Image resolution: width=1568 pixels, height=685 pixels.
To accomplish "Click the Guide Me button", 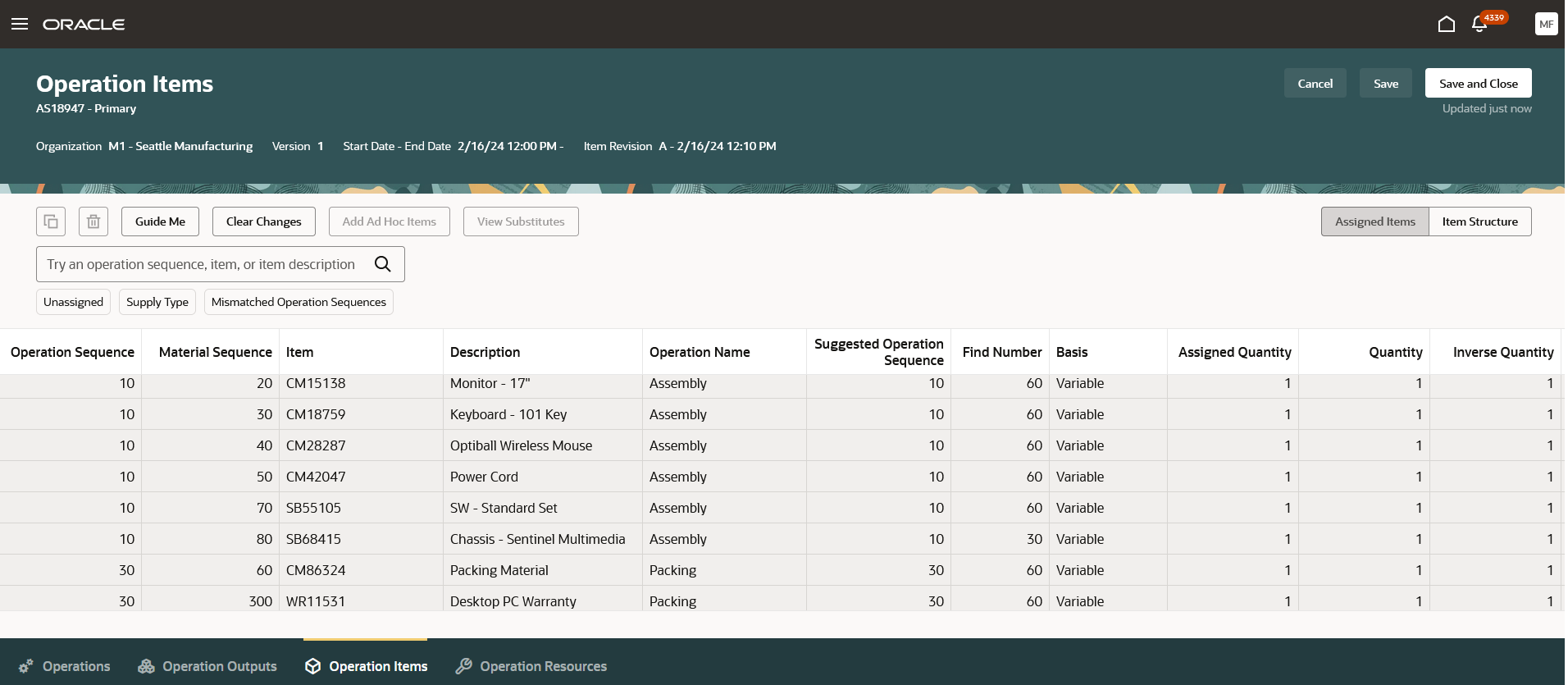I will click(160, 221).
